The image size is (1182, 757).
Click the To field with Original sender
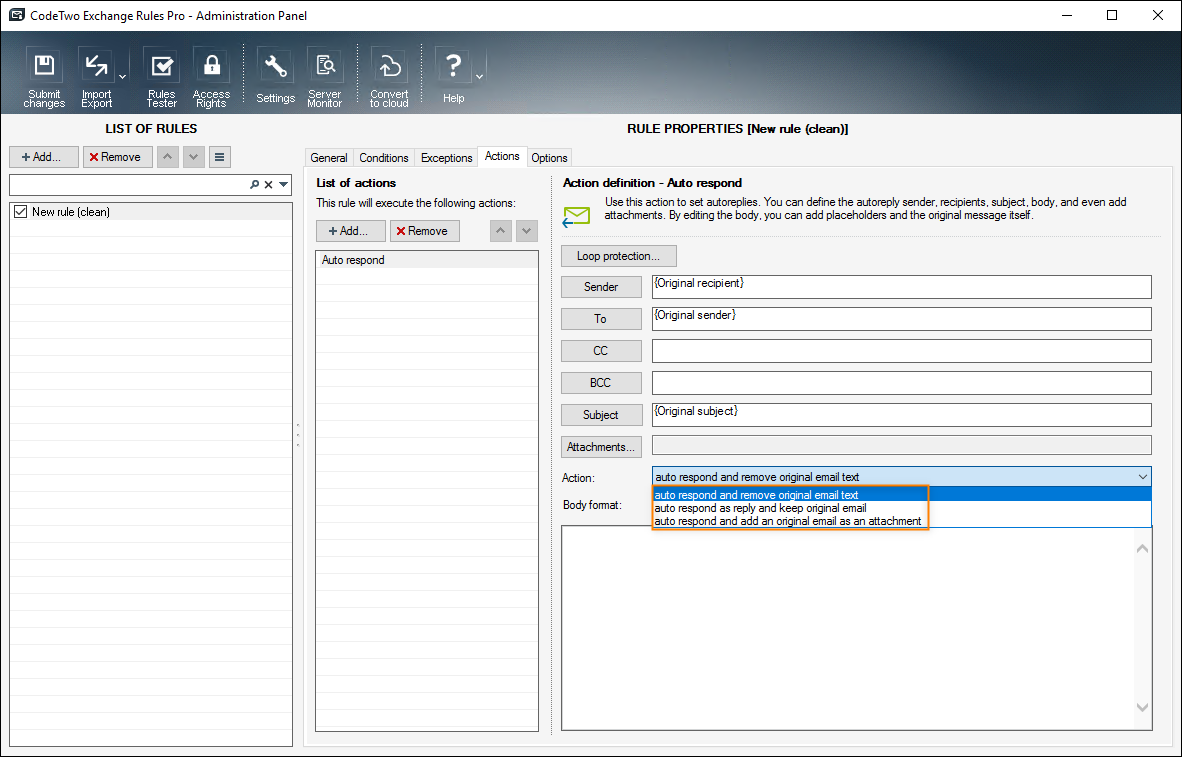[x=902, y=319]
